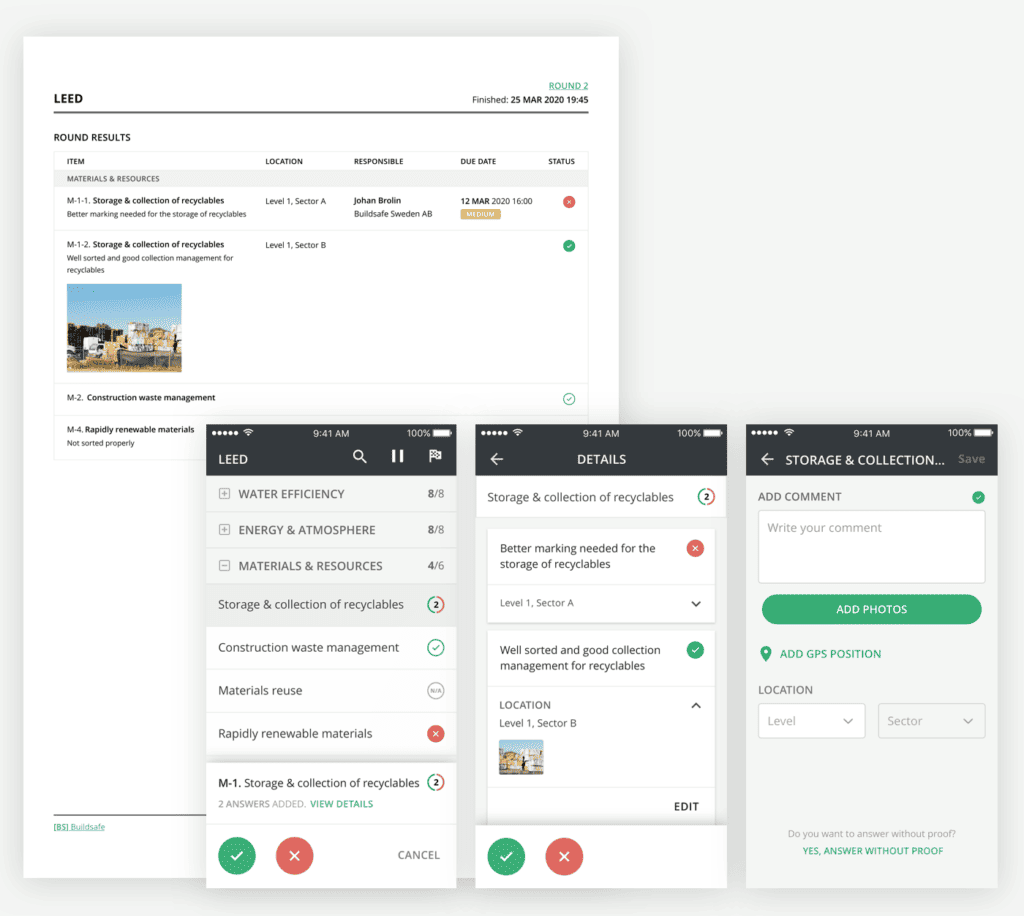Select Construction waste management item
This screenshot has width=1024, height=916.
pos(309,648)
